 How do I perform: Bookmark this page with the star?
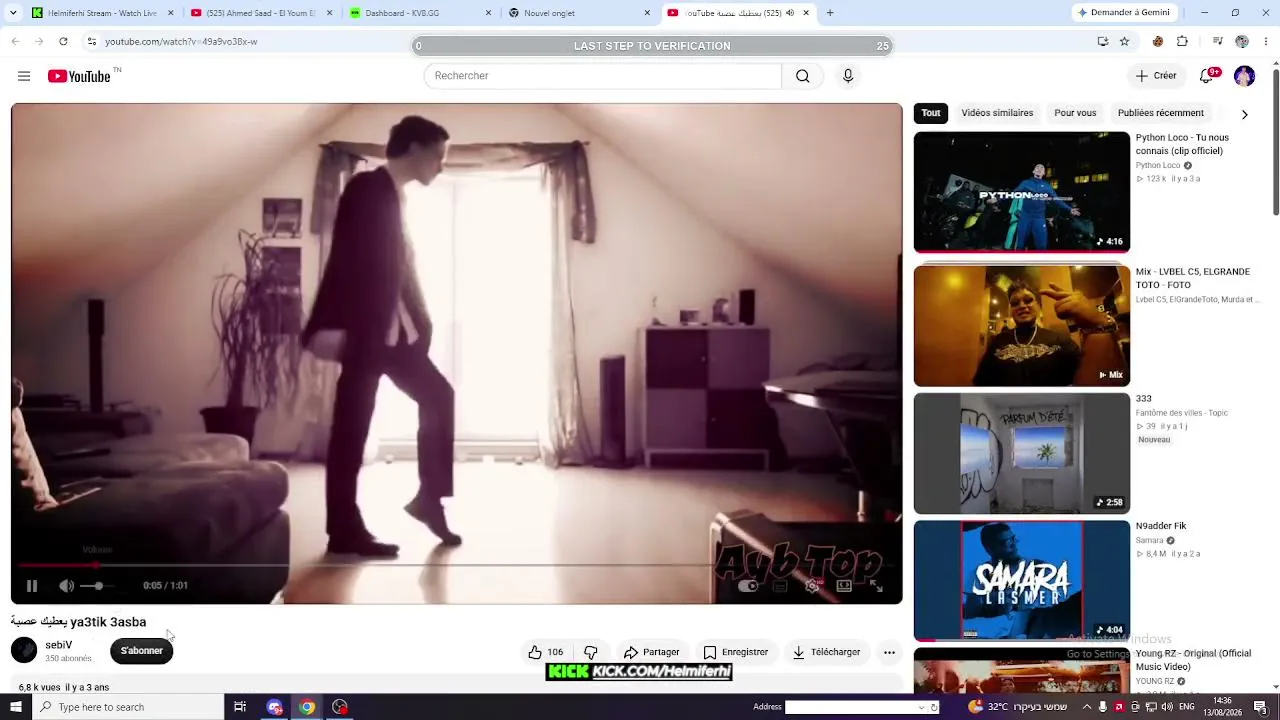pos(1124,42)
